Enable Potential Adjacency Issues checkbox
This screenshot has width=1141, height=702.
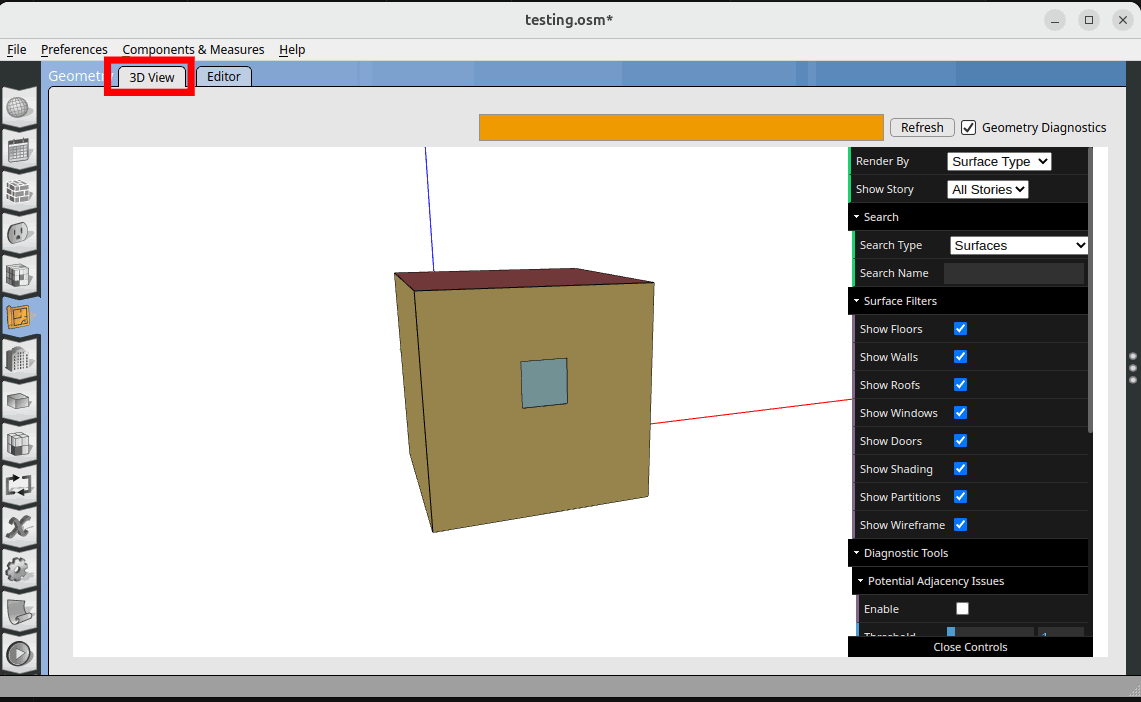point(962,609)
